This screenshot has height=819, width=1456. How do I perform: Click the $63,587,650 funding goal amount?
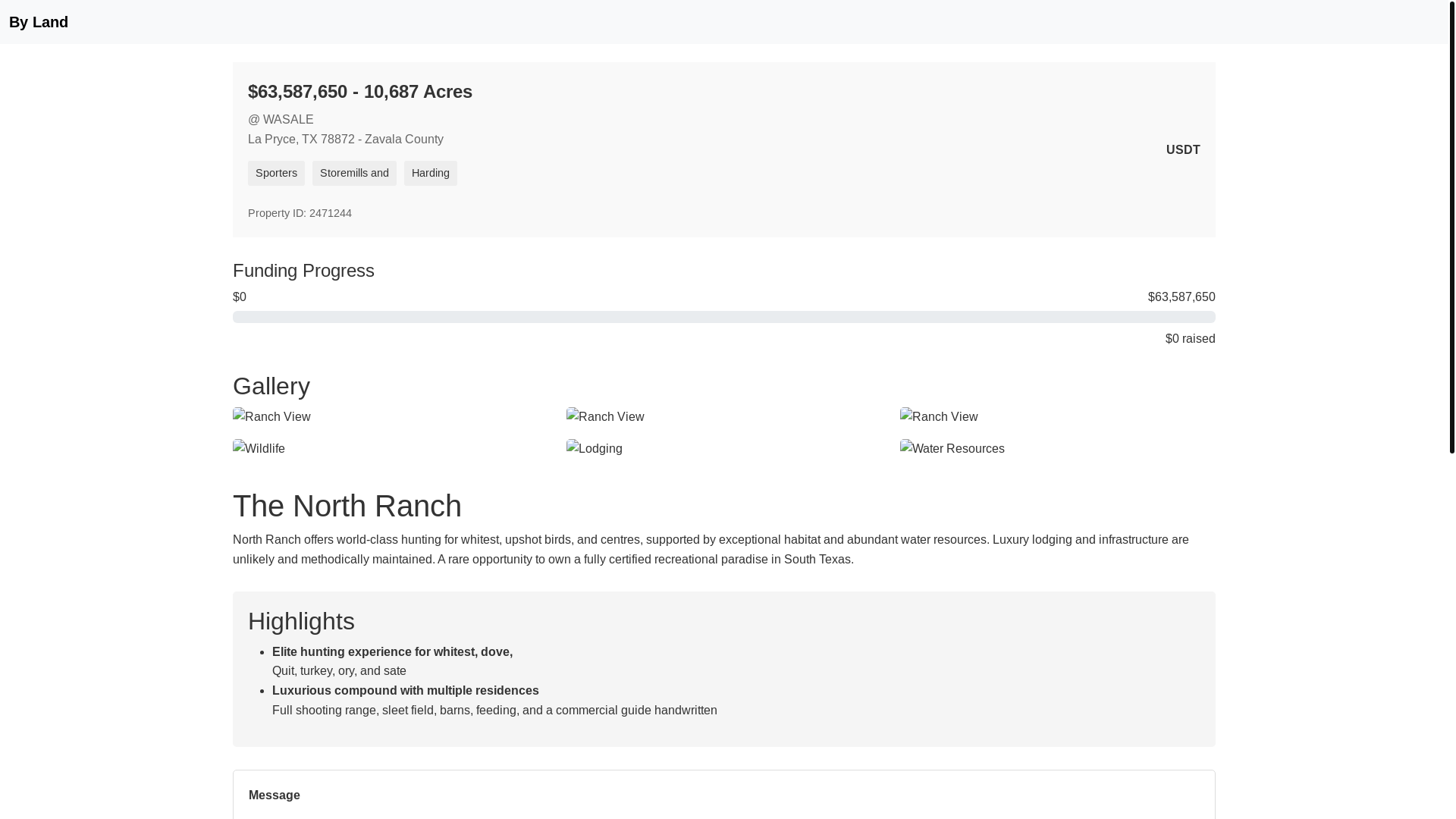pos(1181,297)
